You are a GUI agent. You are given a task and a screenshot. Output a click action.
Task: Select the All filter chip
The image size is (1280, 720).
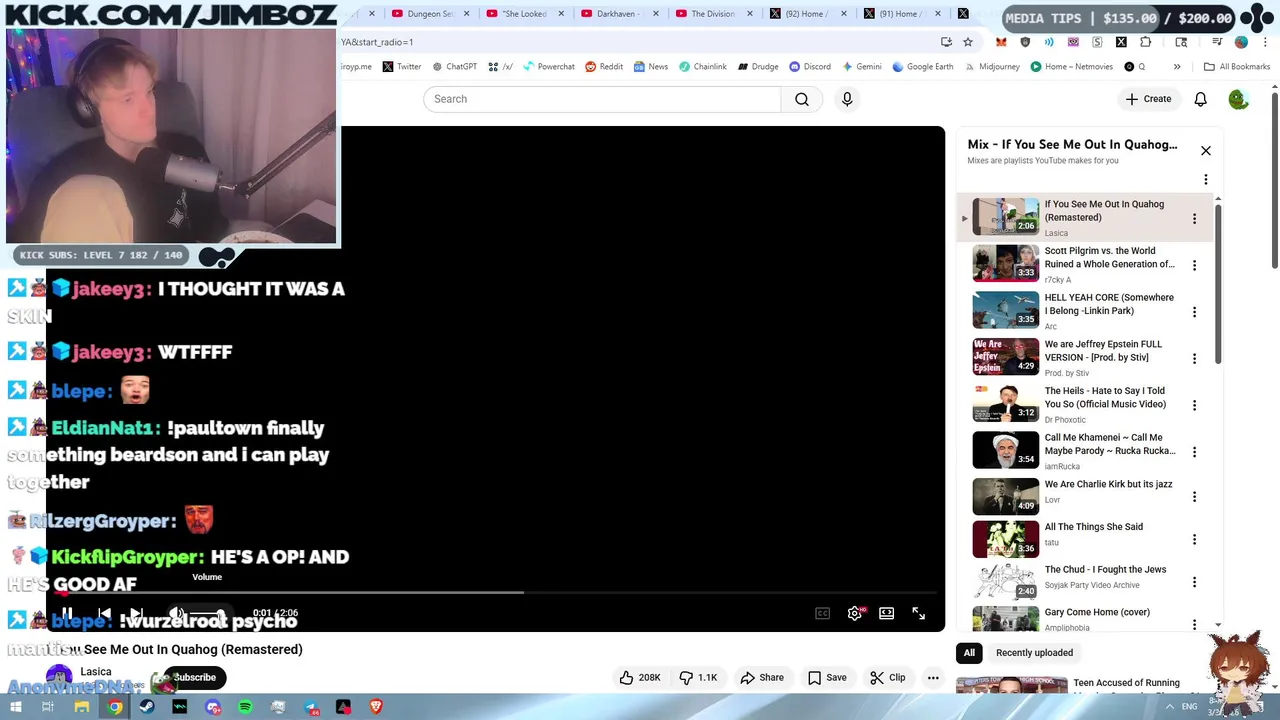tap(969, 653)
